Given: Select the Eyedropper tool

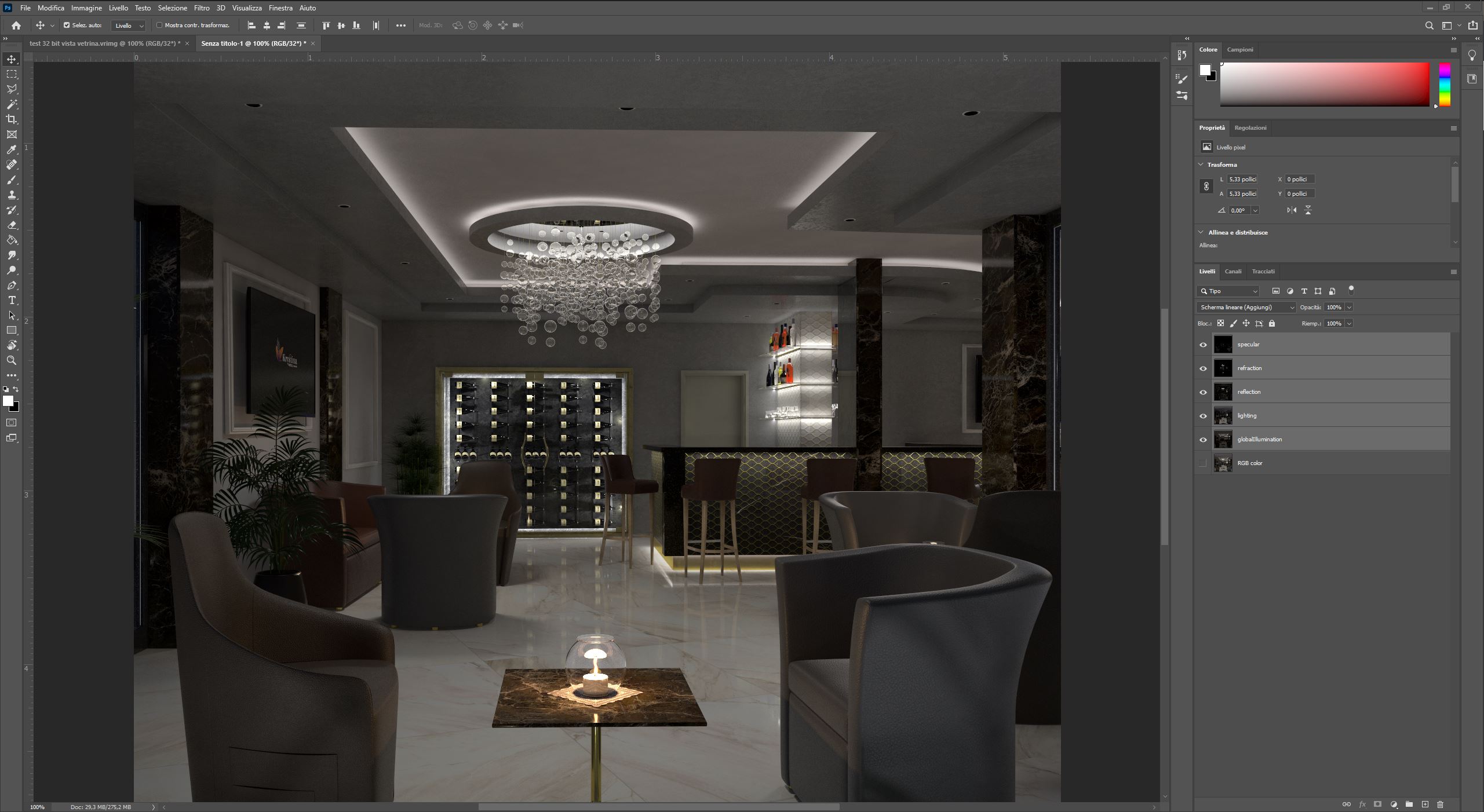Looking at the screenshot, I should [12, 149].
